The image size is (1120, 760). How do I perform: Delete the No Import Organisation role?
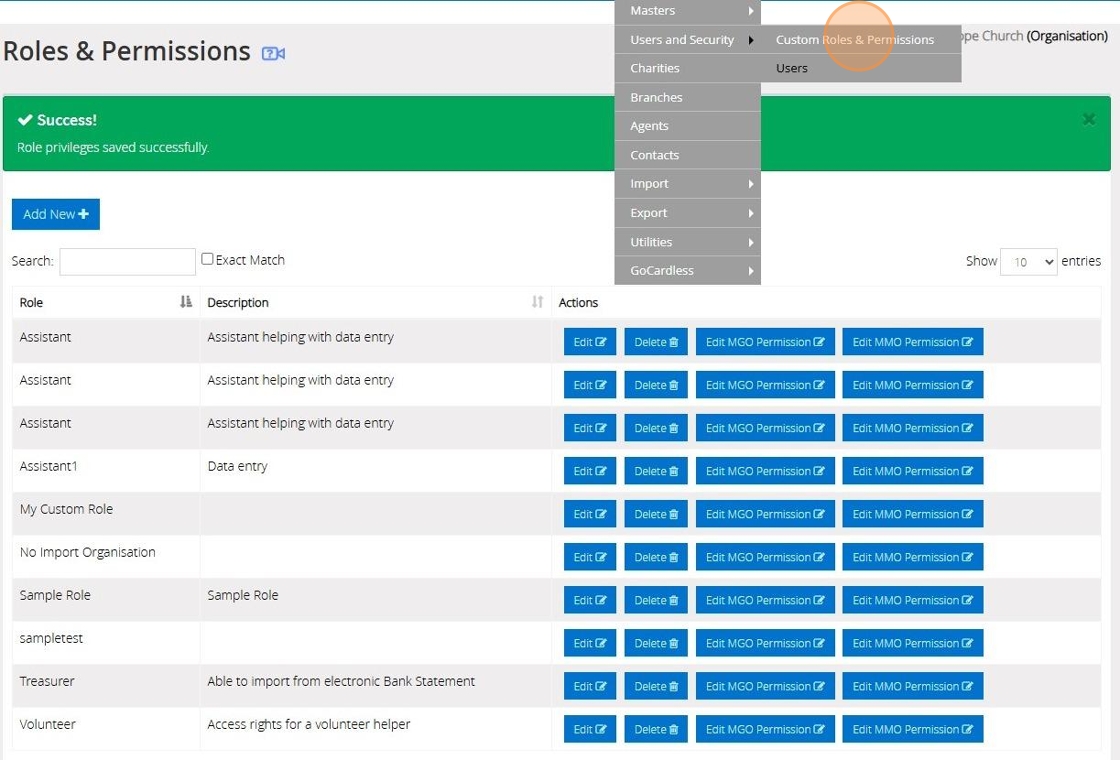click(x=656, y=556)
